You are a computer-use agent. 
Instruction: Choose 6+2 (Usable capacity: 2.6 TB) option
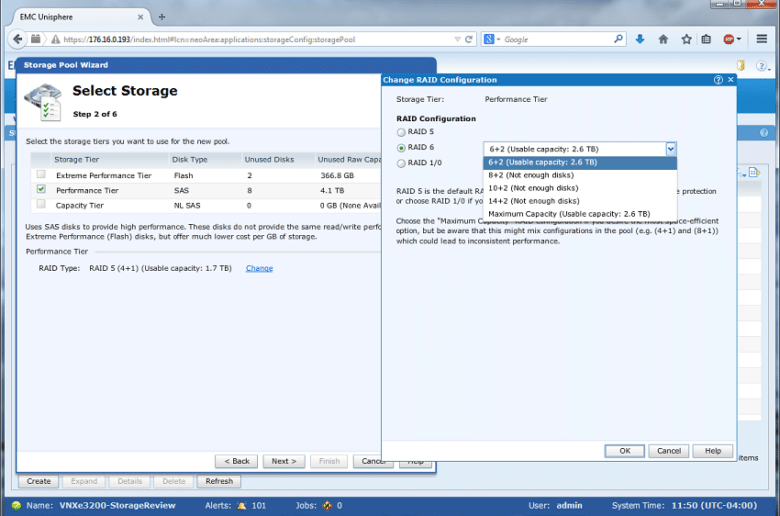pyautogui.click(x=580, y=162)
